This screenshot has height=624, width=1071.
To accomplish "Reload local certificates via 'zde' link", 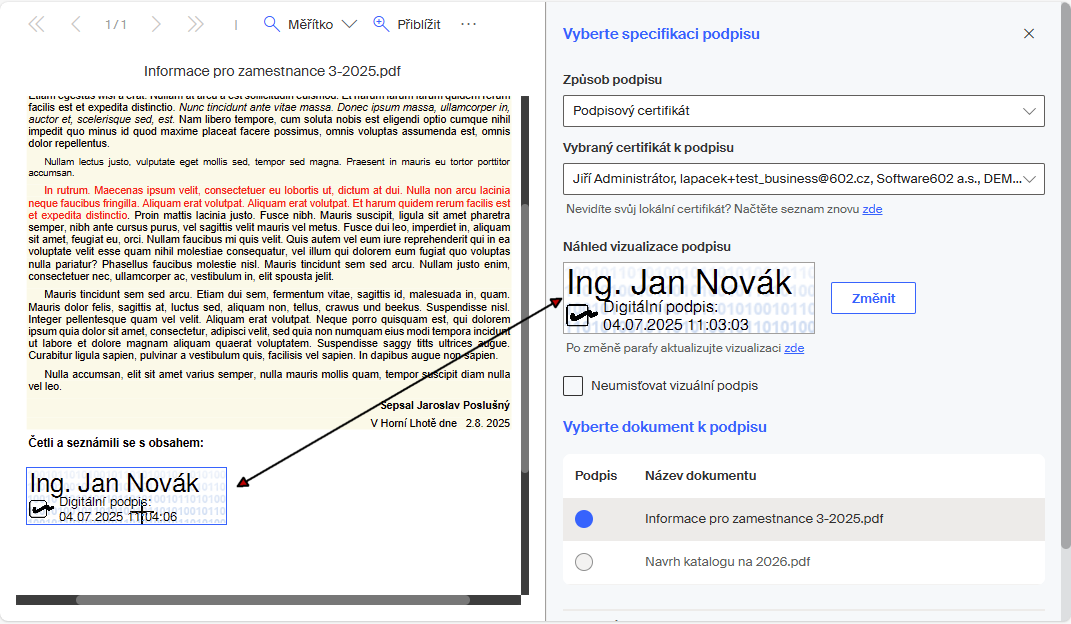I will [872, 209].
